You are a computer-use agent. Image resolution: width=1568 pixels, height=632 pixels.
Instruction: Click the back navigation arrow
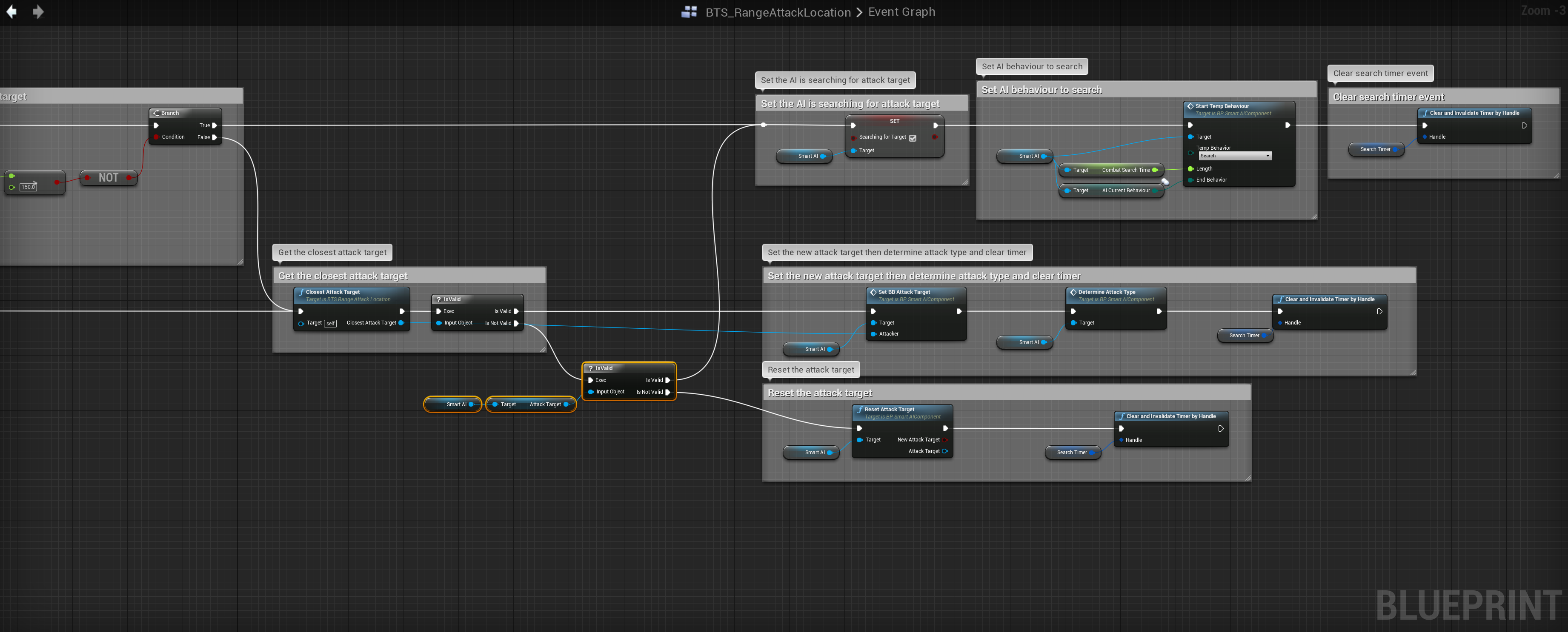[x=11, y=11]
